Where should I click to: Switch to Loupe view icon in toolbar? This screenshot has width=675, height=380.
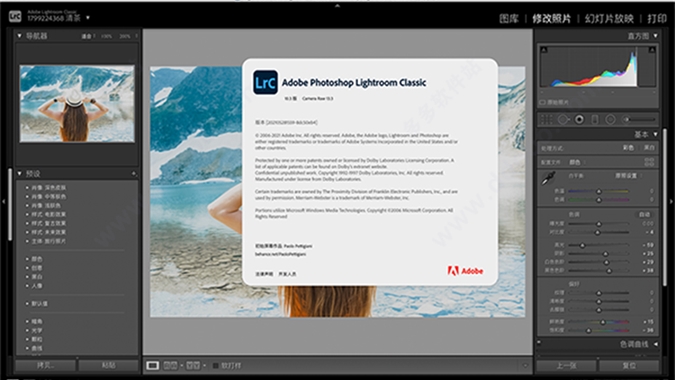(x=152, y=365)
